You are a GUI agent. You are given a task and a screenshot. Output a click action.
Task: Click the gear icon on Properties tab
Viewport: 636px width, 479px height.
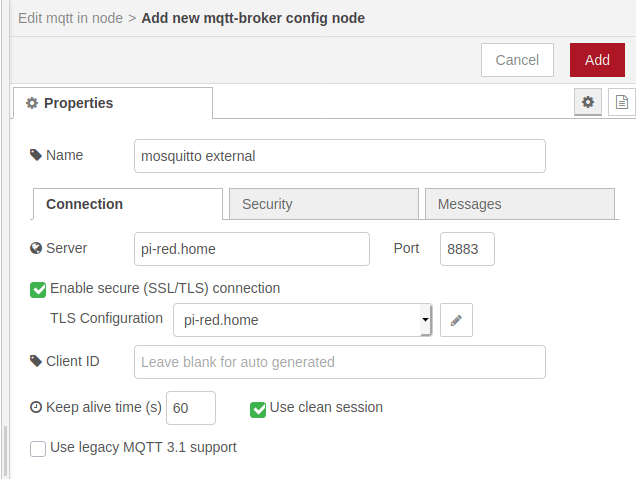point(32,103)
